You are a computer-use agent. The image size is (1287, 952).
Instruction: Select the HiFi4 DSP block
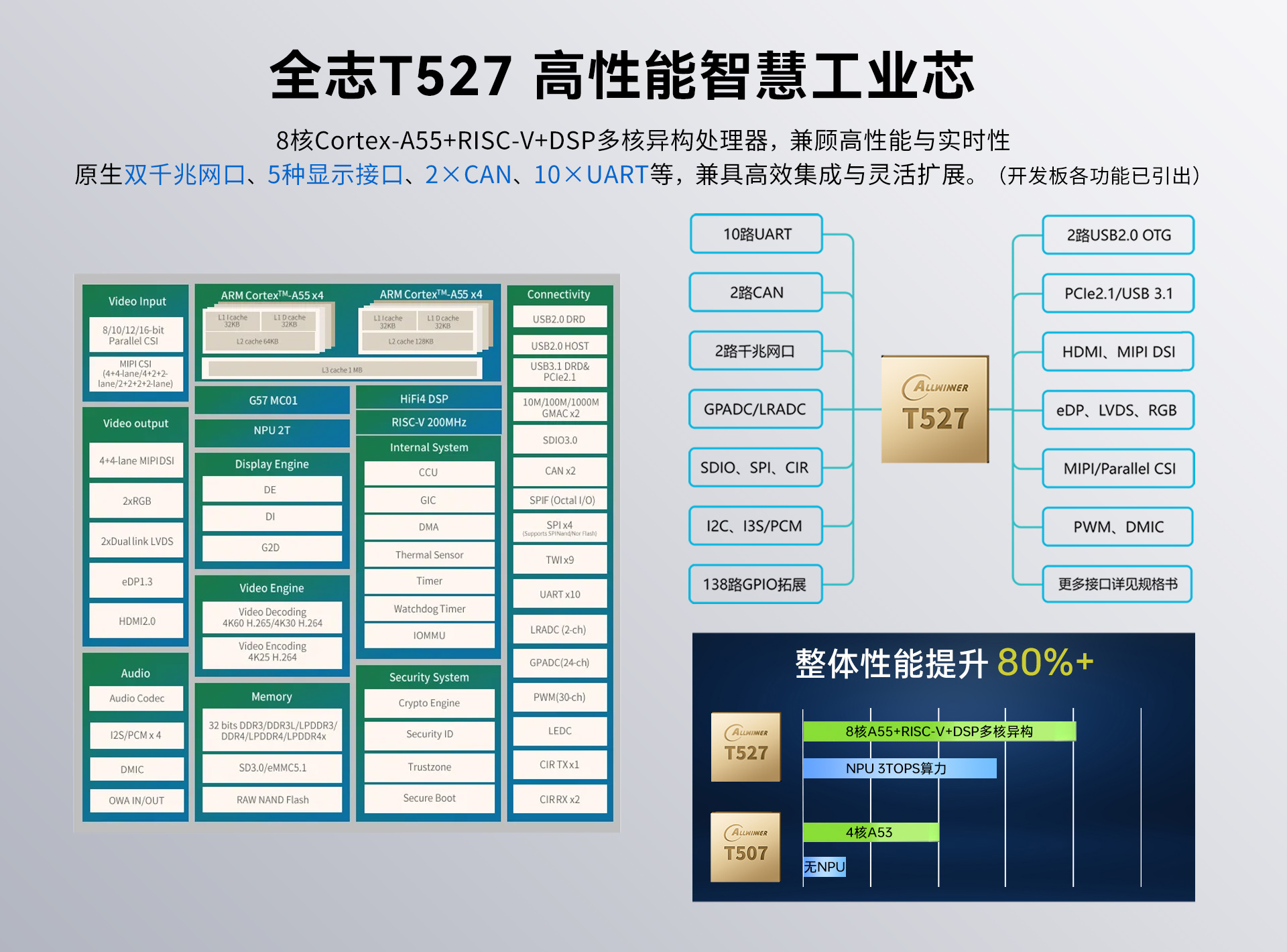click(x=428, y=398)
